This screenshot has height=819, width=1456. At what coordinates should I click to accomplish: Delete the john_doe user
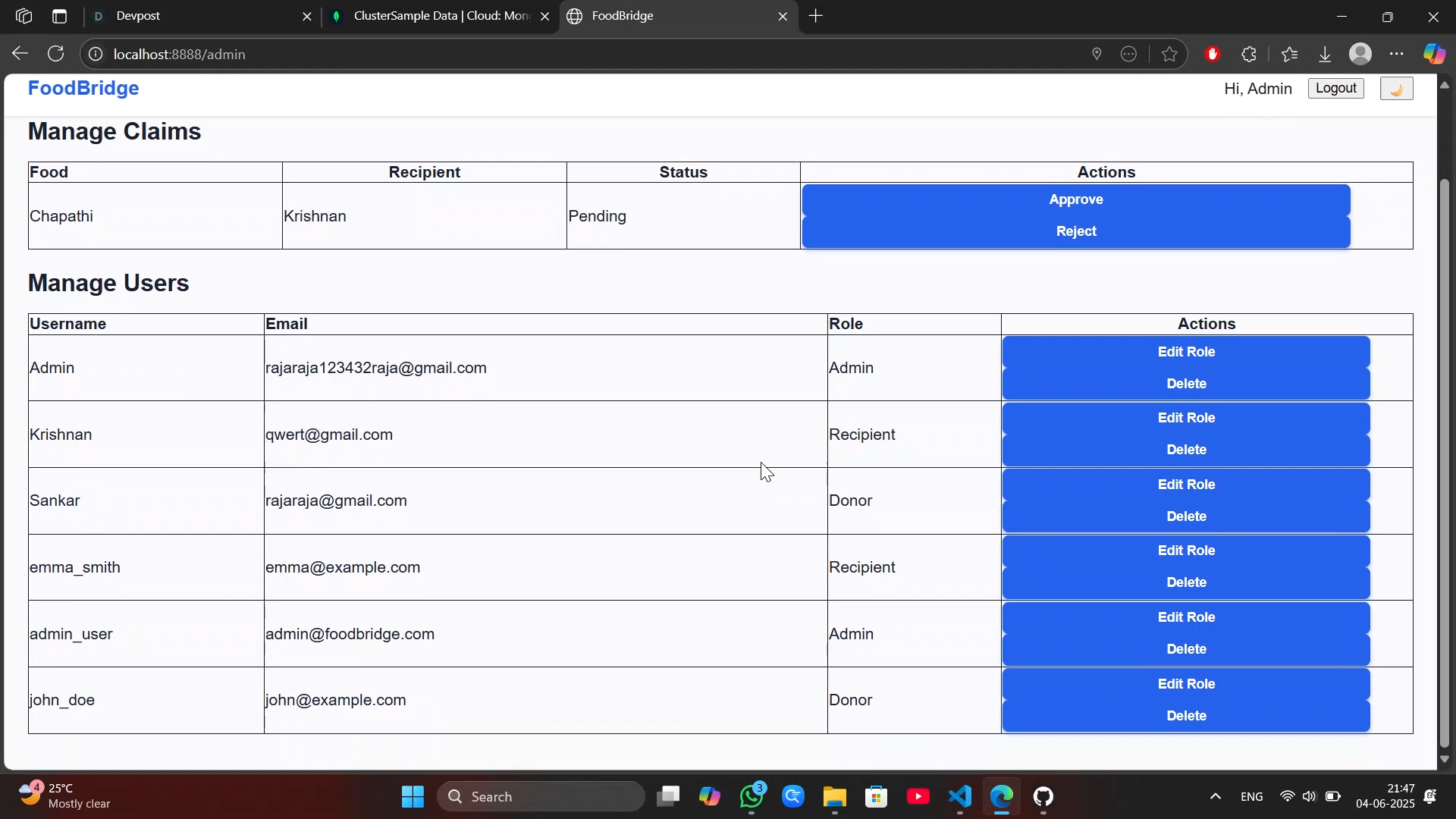pyautogui.click(x=1185, y=716)
